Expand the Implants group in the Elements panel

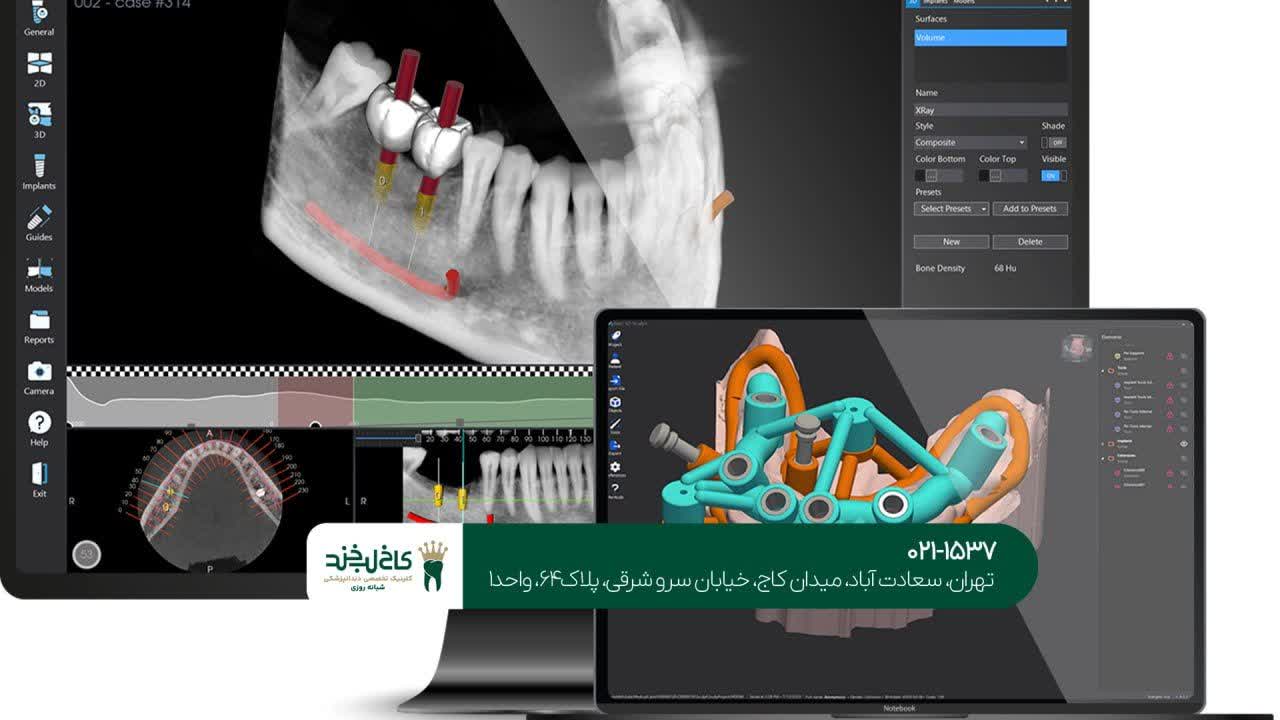(x=1103, y=442)
